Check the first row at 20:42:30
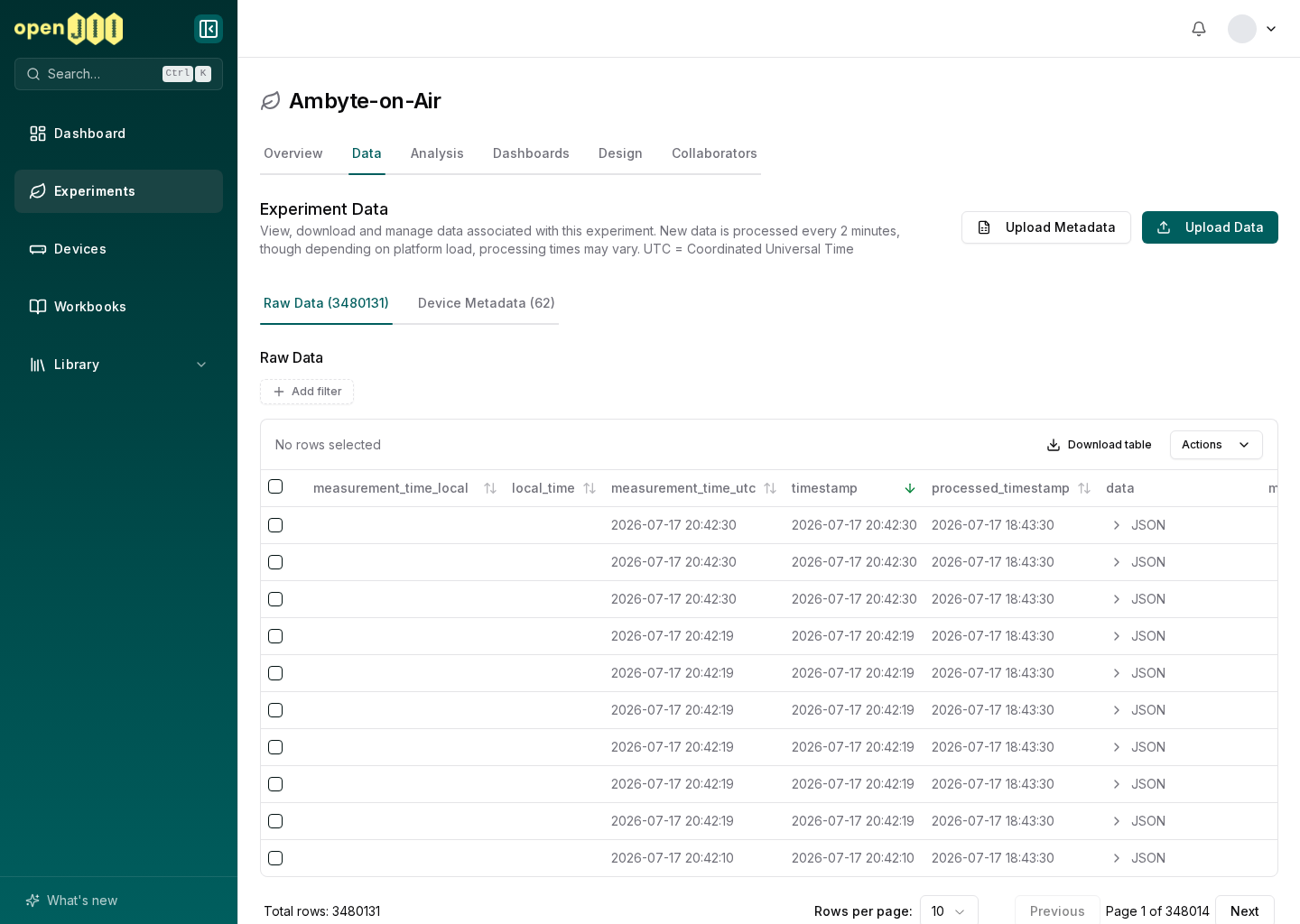Image resolution: width=1300 pixels, height=924 pixels. coord(275,525)
